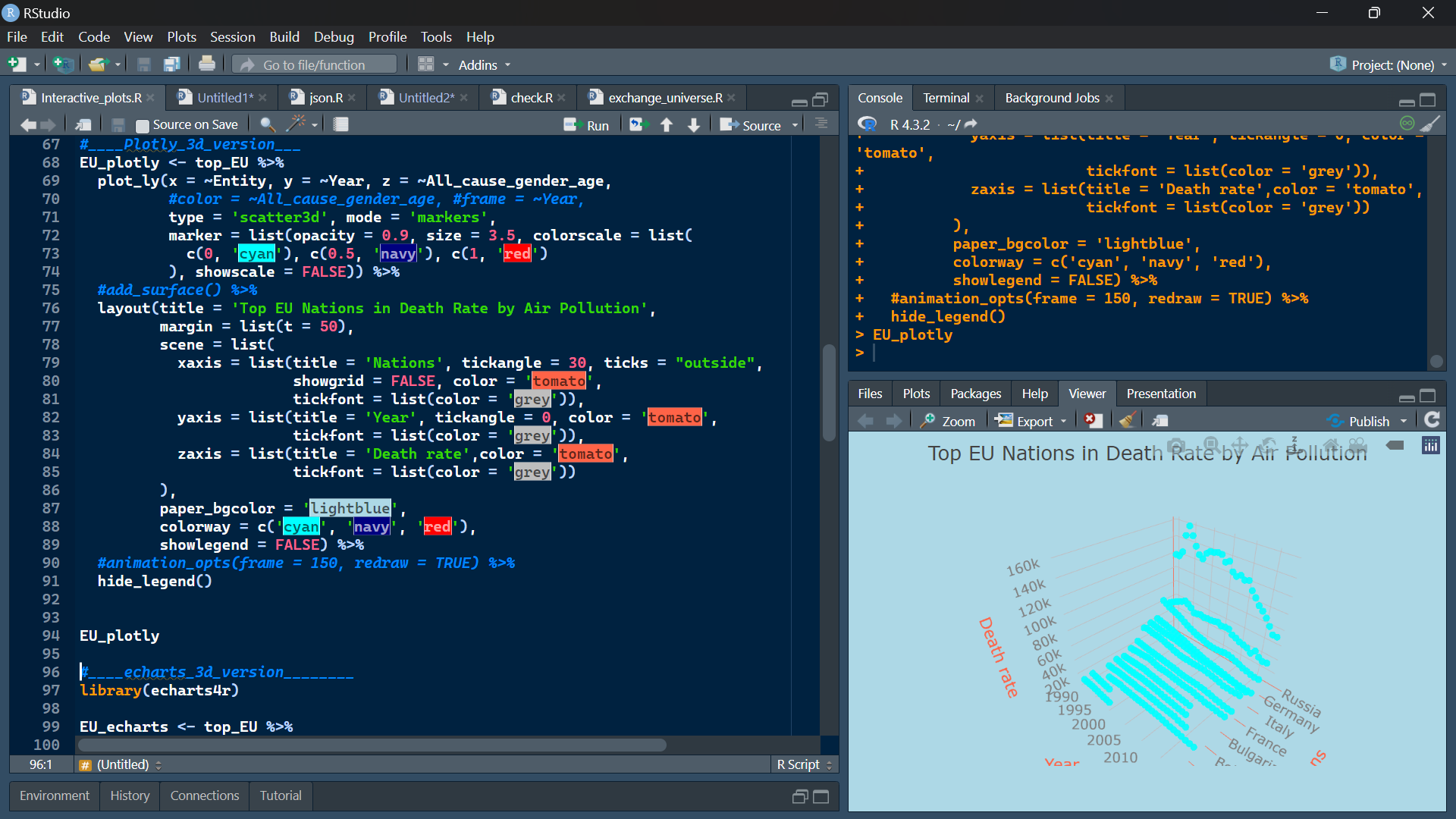Viewport: 1456px width, 819px height.
Task: Open the Session menu
Action: 232,36
